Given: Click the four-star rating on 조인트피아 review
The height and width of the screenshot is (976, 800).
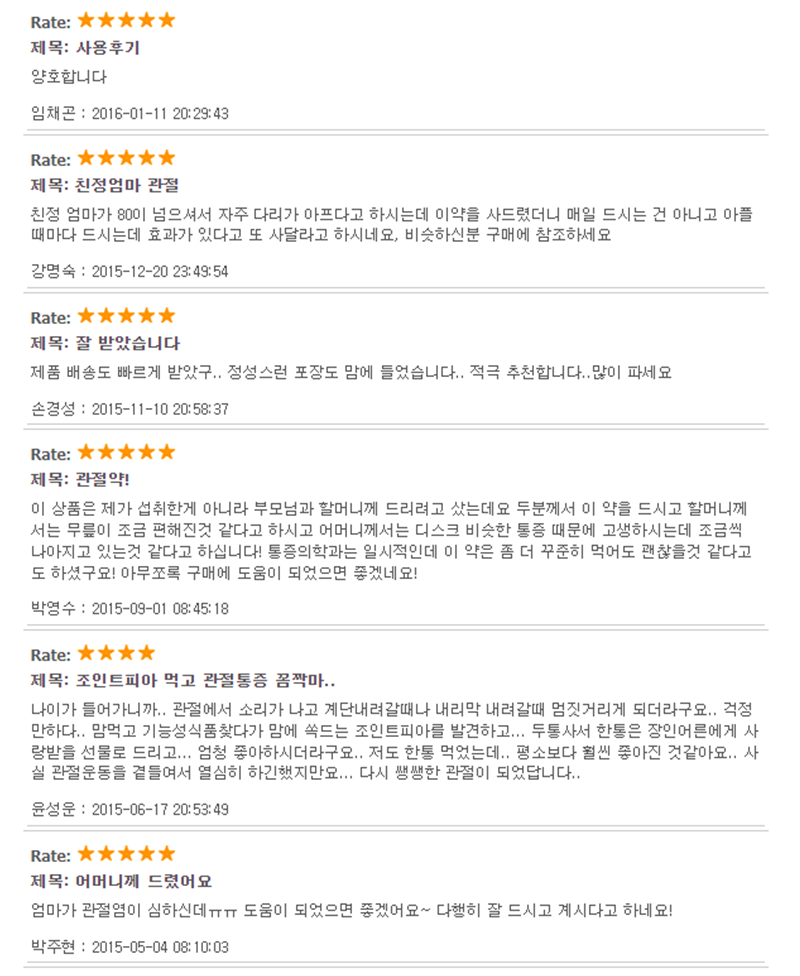Looking at the screenshot, I should pyautogui.click(x=116, y=654).
